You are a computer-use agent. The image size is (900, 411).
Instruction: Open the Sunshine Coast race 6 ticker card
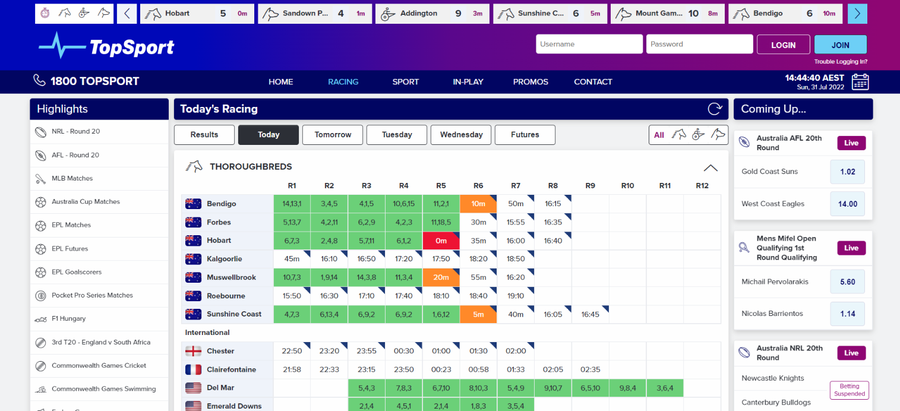pyautogui.click(x=550, y=14)
